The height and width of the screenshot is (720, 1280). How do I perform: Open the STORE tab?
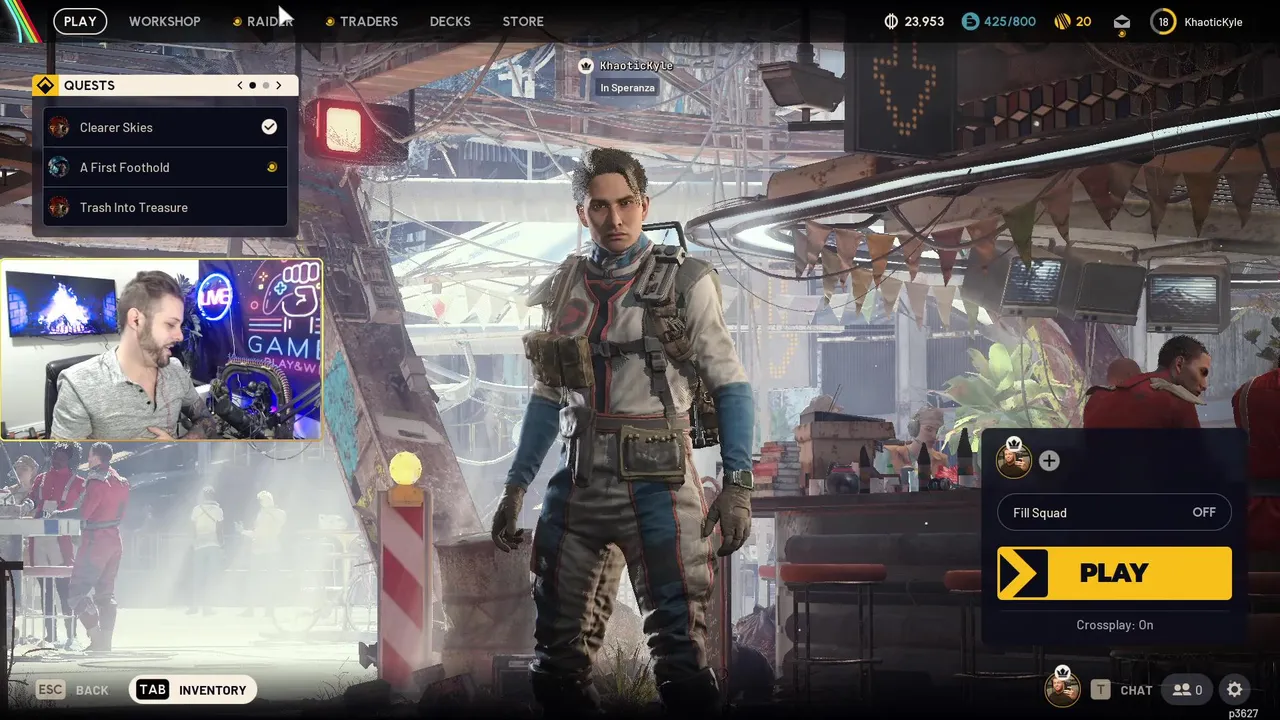(x=523, y=21)
